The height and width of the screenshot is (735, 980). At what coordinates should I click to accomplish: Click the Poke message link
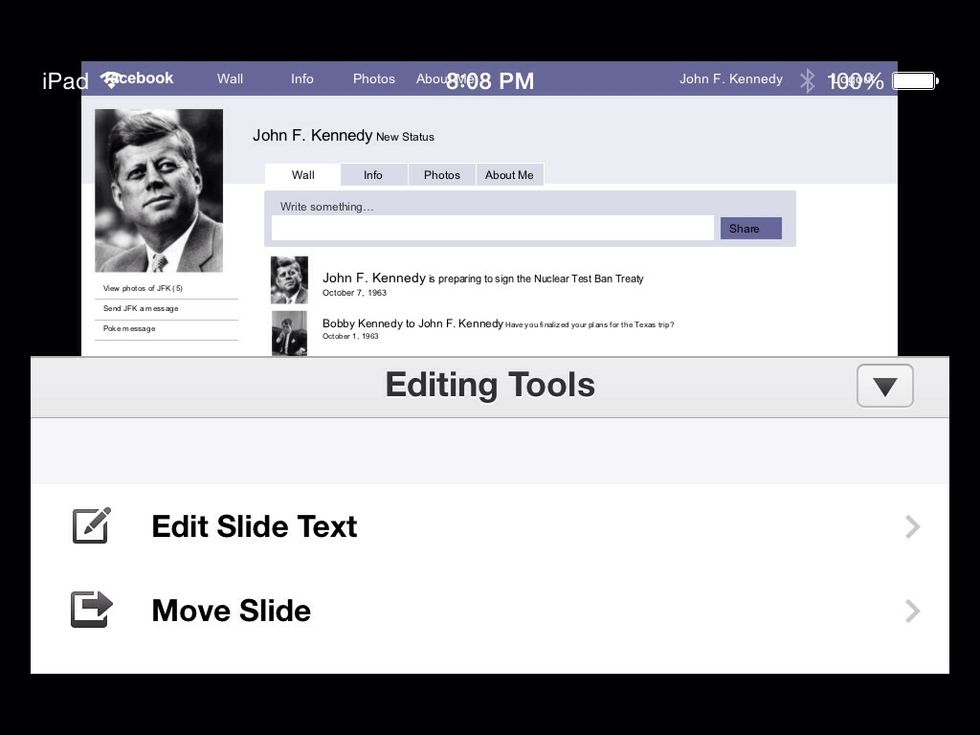(x=129, y=328)
